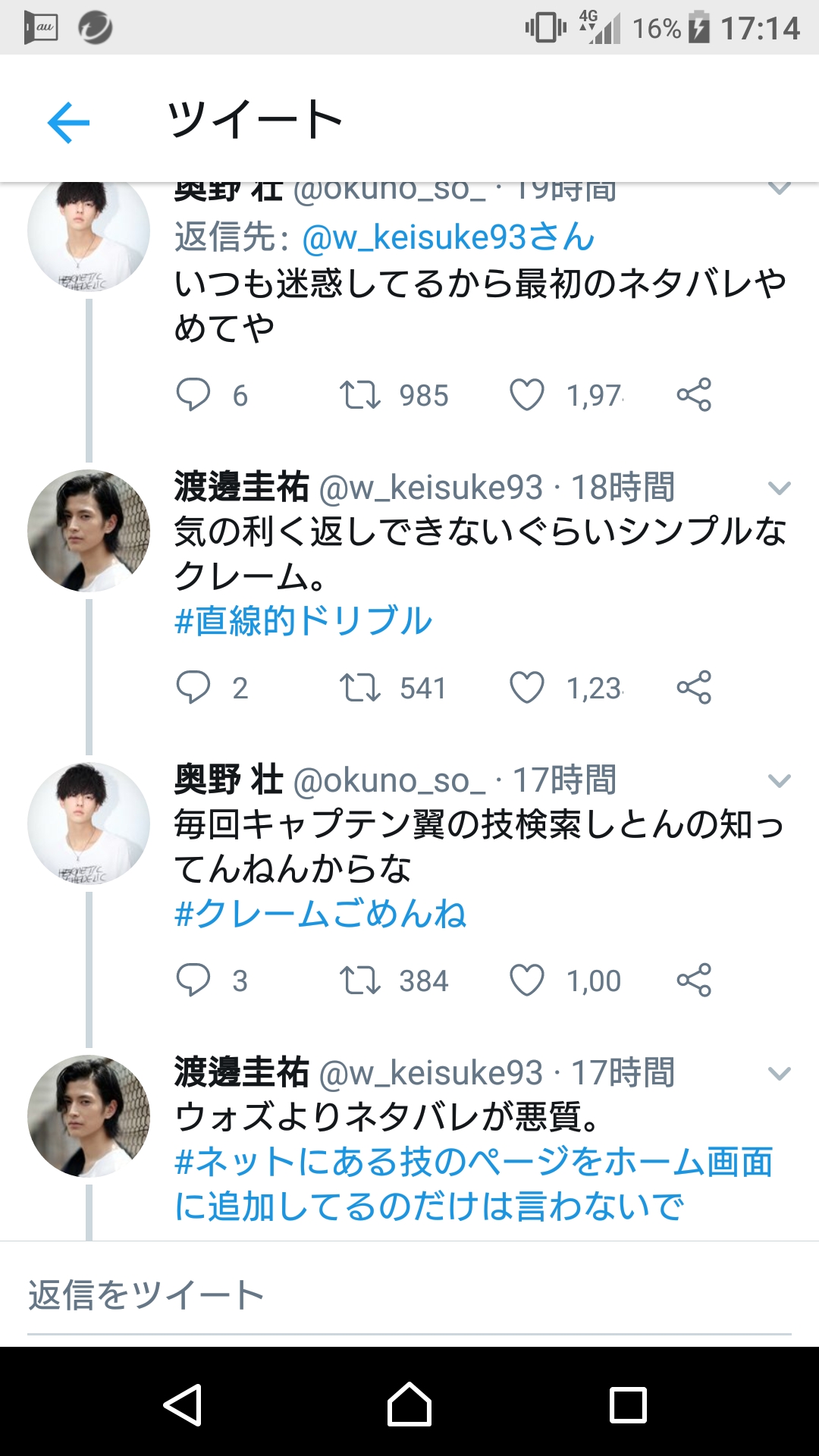Retweet the tweet with 985 retweets

(x=359, y=395)
